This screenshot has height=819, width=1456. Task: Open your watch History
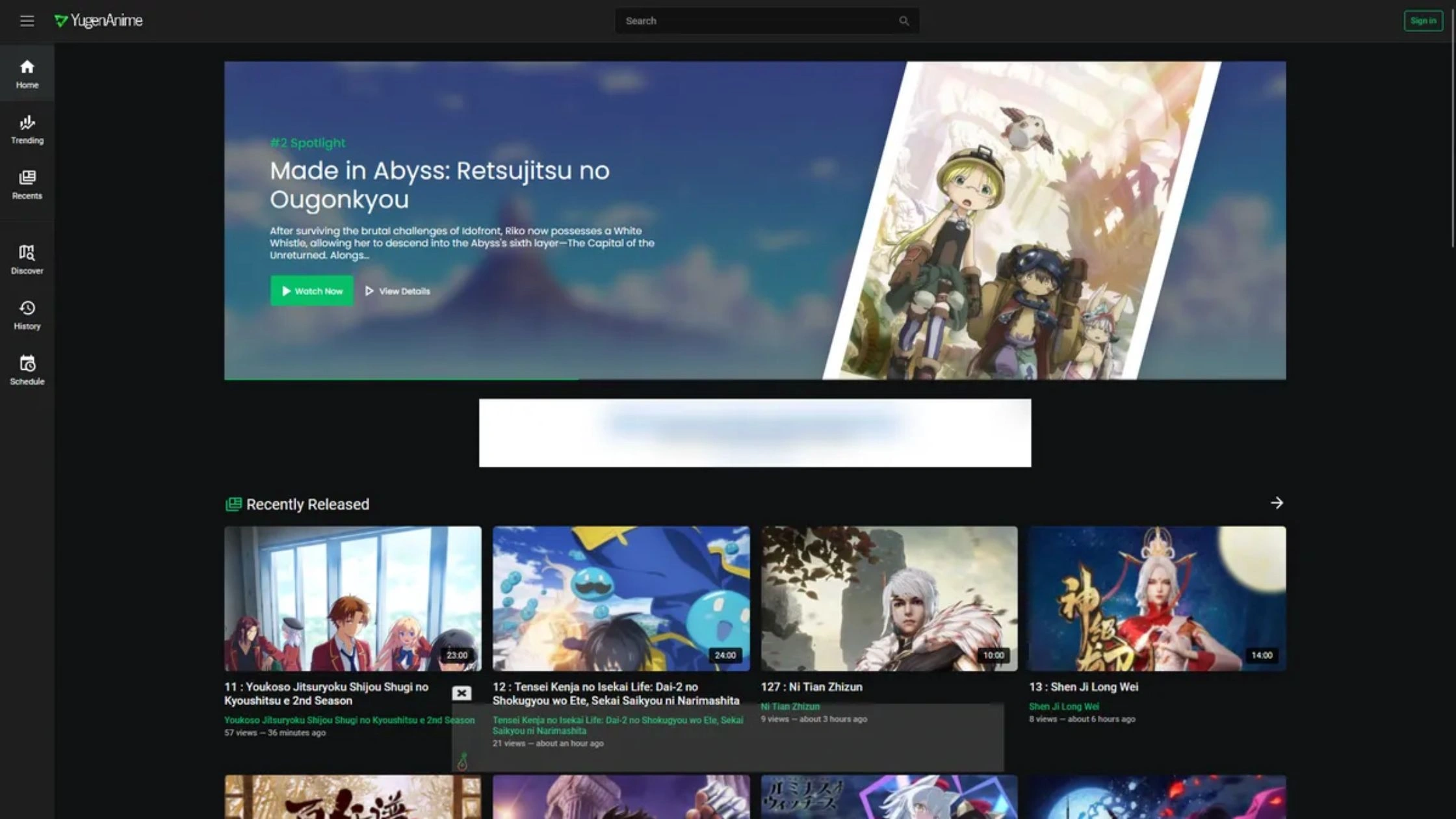[27, 315]
